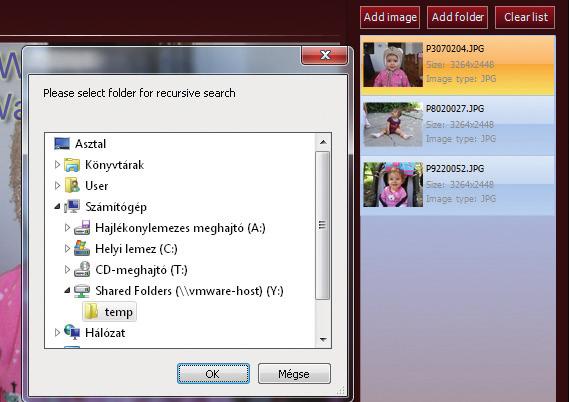Select the CD-meghajtó (T:) drive icon

[x=82, y=270]
